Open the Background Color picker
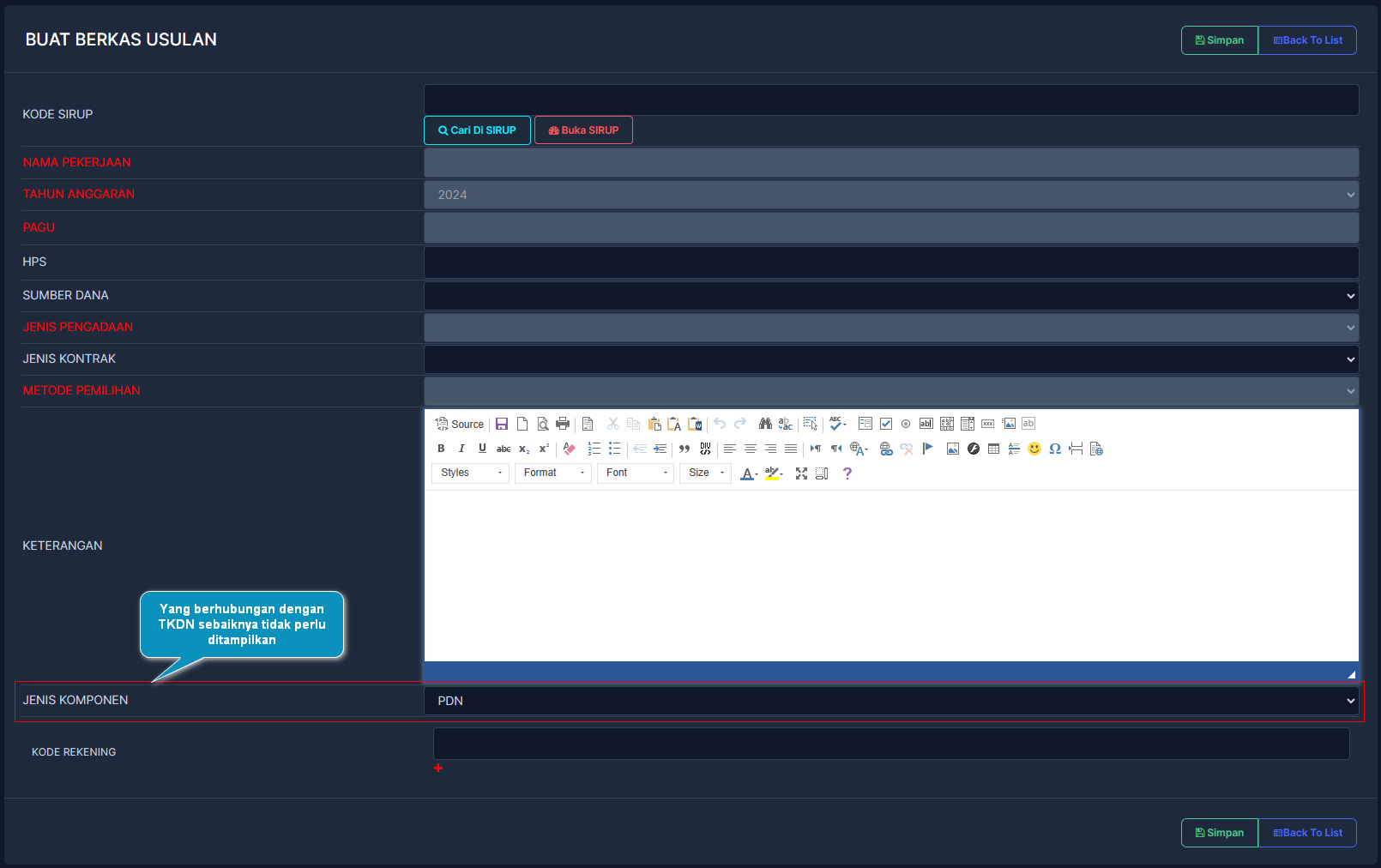The width and height of the screenshot is (1381, 868). click(x=774, y=473)
